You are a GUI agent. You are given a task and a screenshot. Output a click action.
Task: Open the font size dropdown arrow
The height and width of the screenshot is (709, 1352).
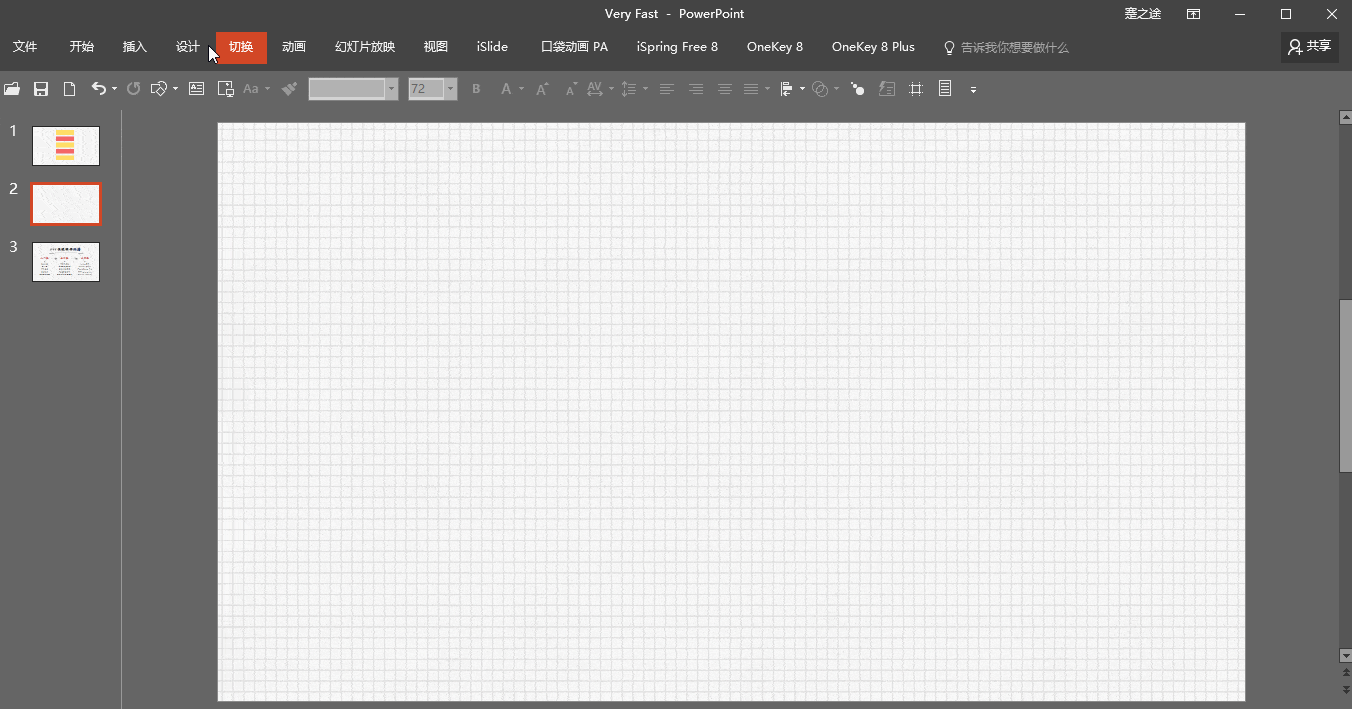click(x=450, y=89)
